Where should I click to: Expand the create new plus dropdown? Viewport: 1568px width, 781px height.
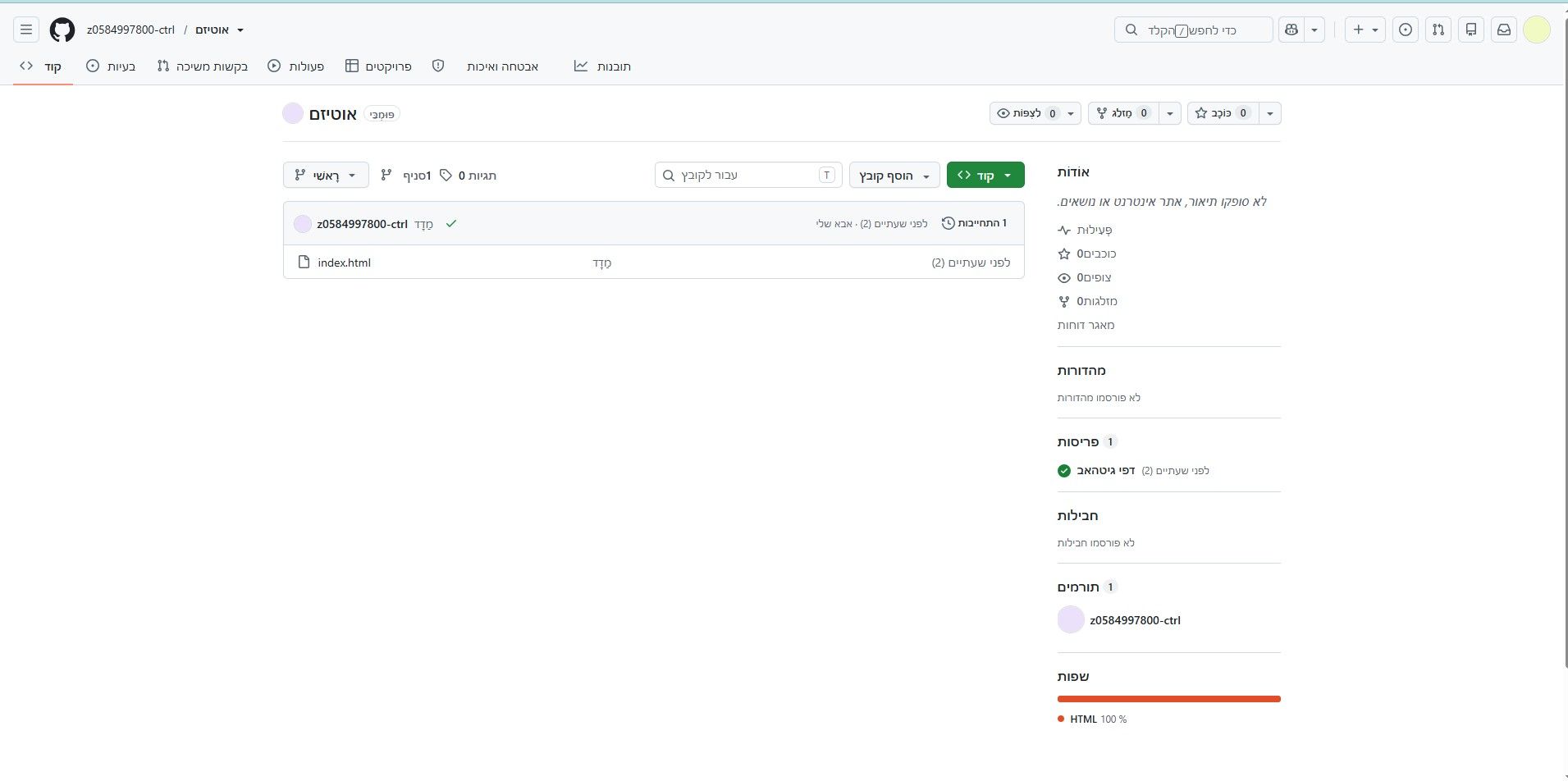point(1365,30)
